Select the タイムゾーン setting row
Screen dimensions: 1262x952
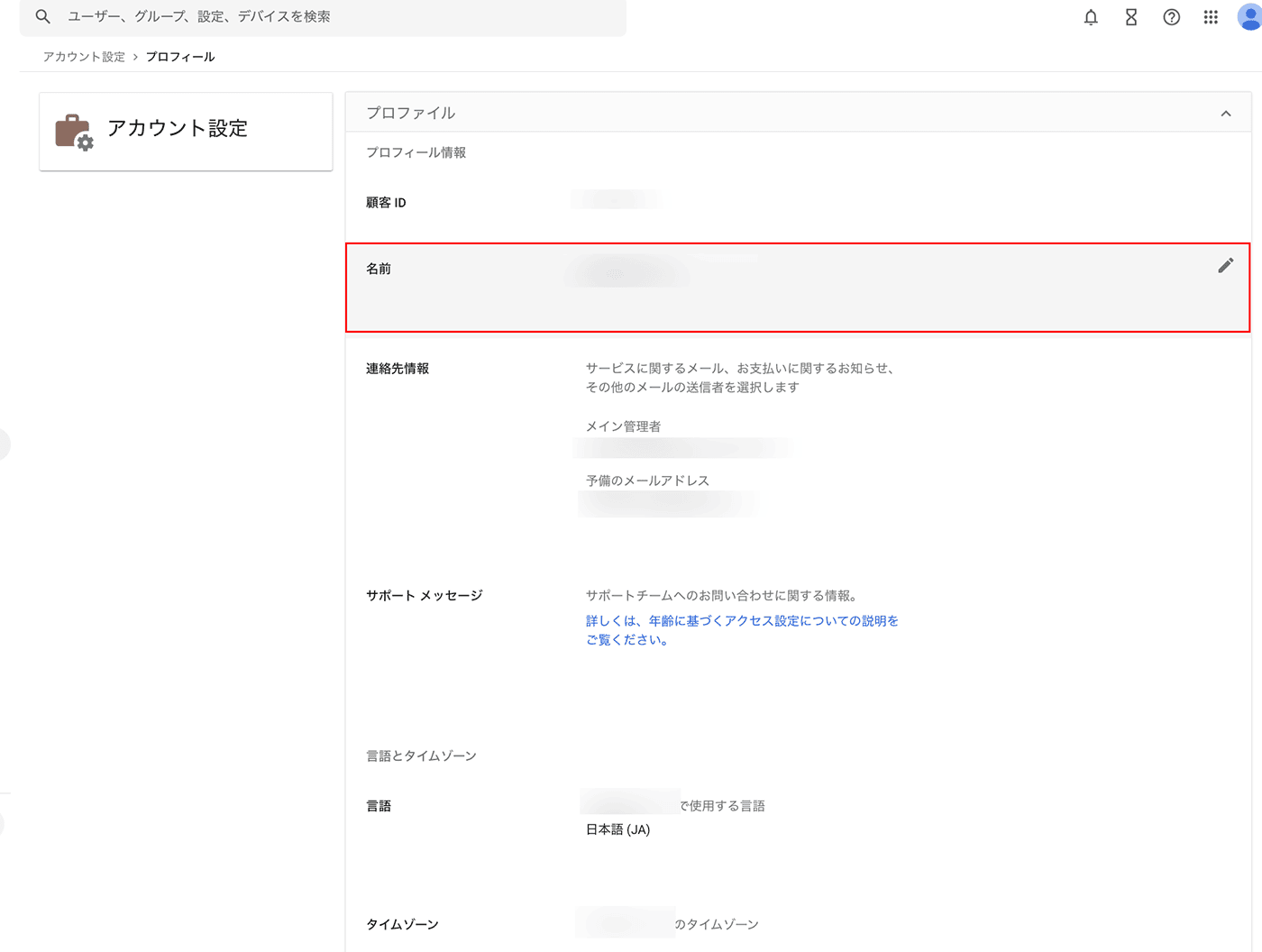click(402, 924)
